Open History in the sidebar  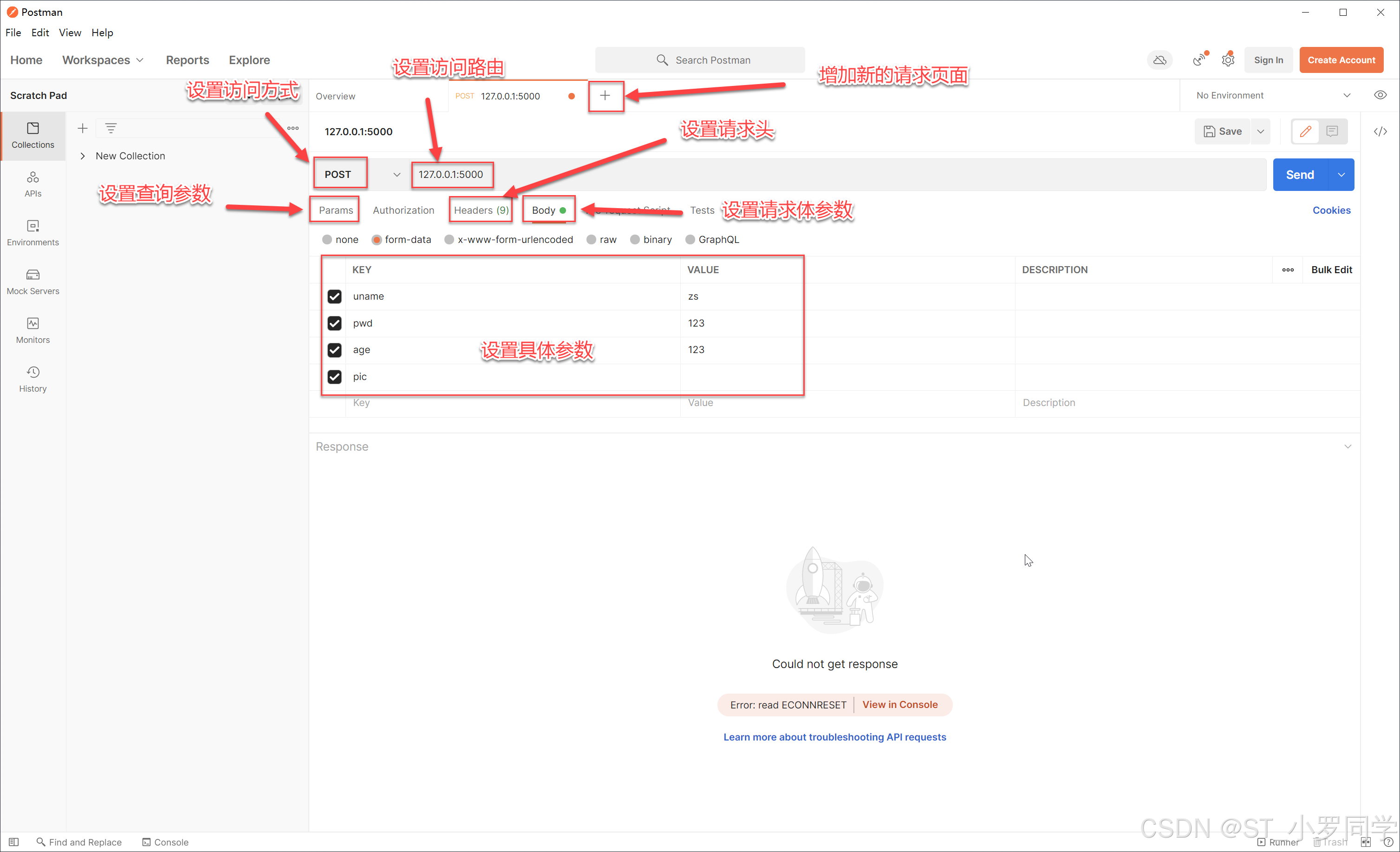click(33, 379)
